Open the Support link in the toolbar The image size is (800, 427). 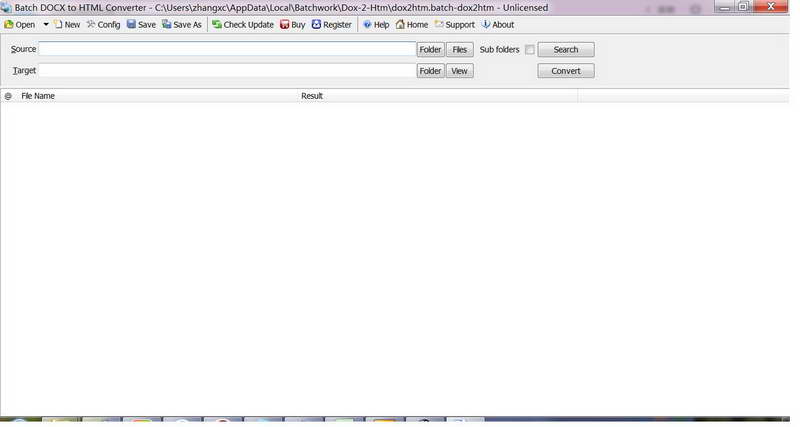(455, 24)
